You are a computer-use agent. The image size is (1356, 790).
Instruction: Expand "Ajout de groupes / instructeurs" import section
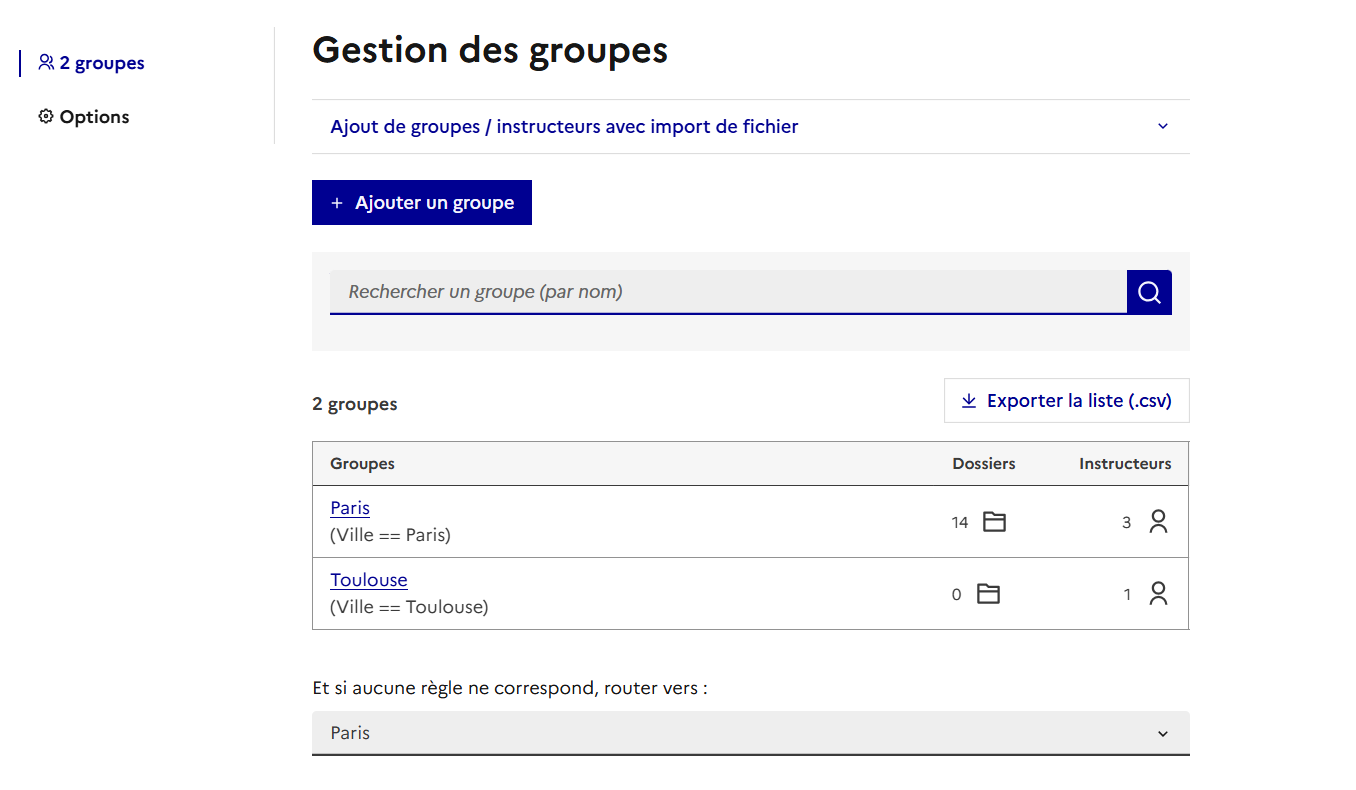click(564, 127)
